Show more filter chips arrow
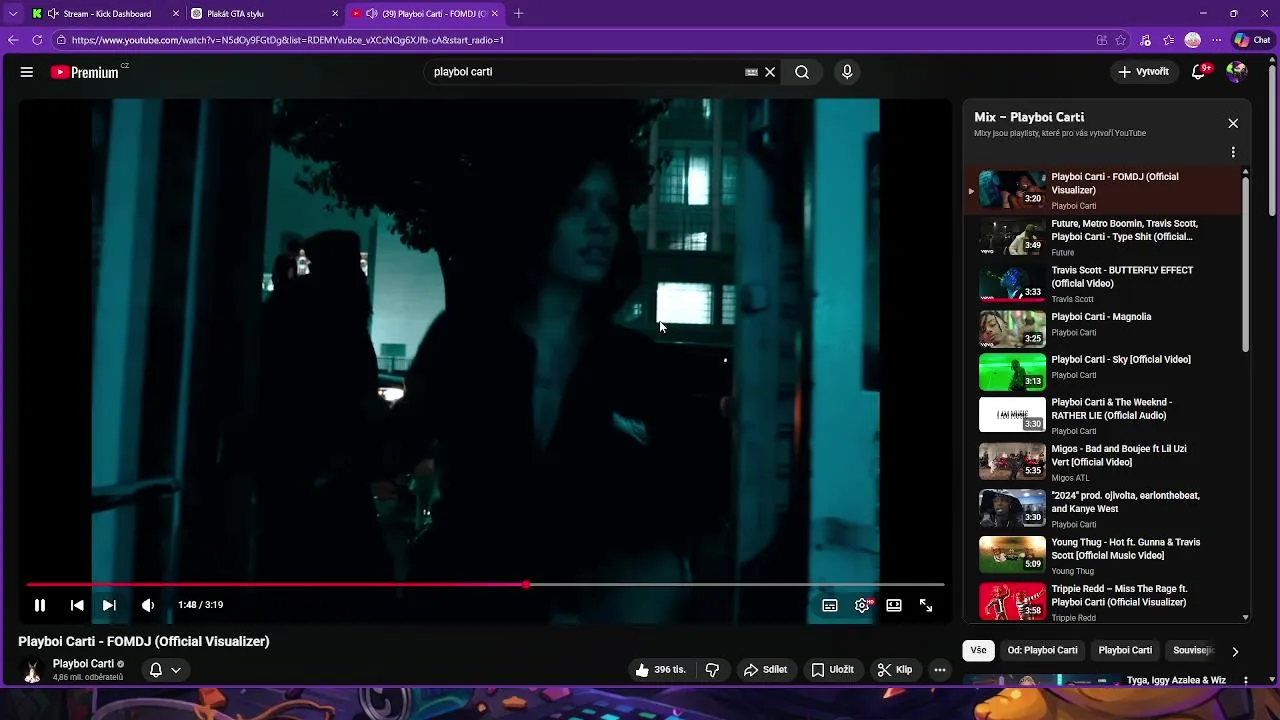The height and width of the screenshot is (720, 1280). pos(1235,651)
